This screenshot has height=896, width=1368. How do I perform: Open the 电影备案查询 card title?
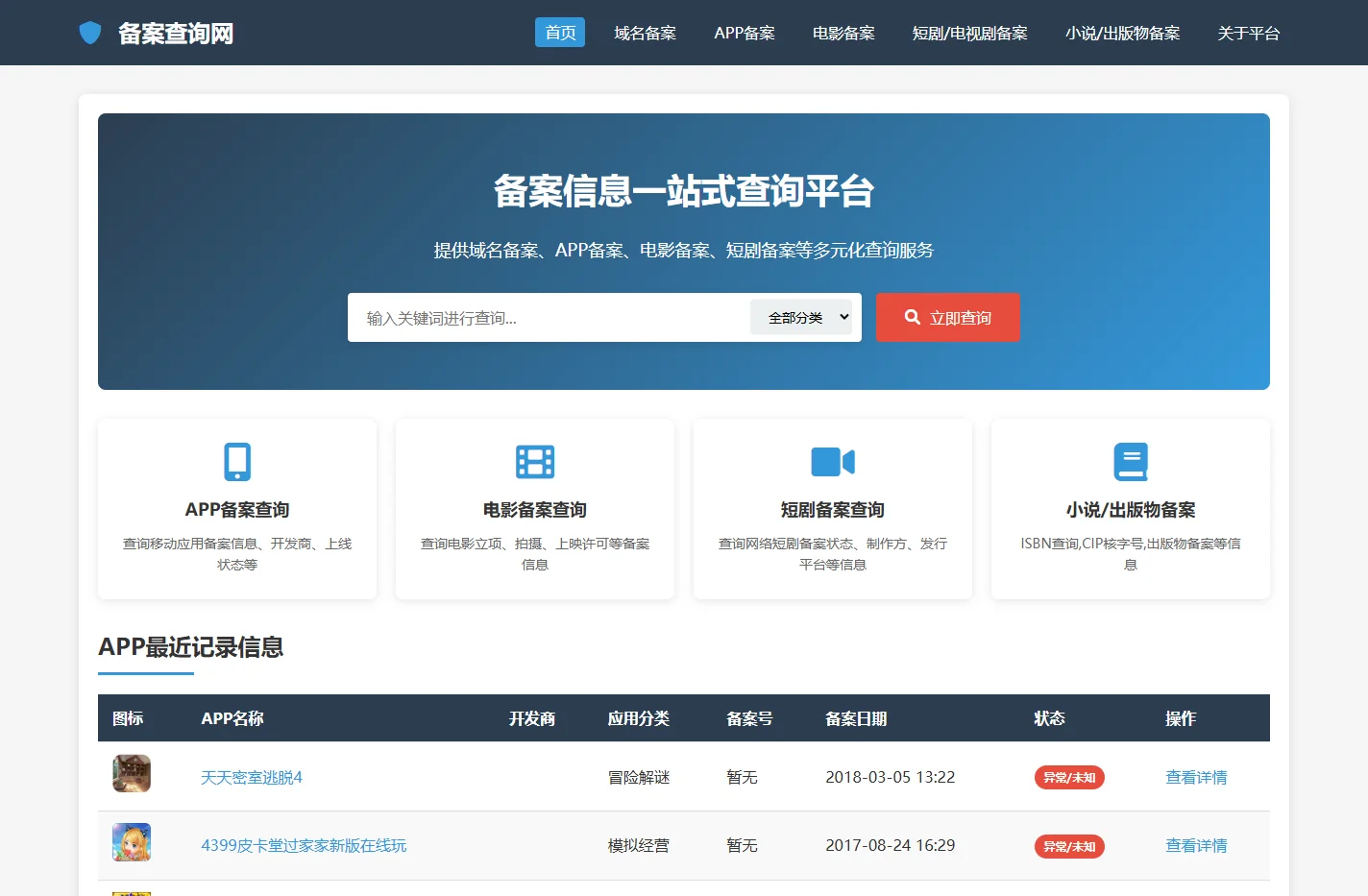point(535,510)
